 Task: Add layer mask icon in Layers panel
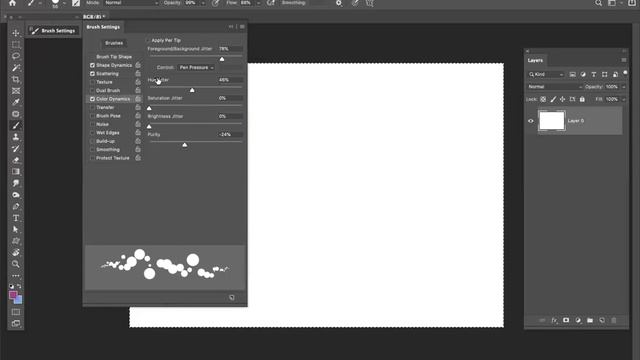(x=566, y=320)
